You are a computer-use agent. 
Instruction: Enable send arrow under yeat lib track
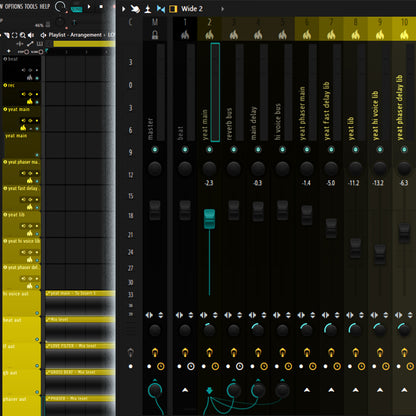[x=355, y=390]
